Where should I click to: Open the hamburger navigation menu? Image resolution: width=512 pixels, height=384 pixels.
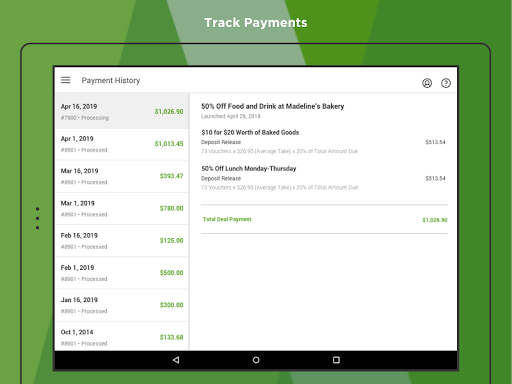[66, 80]
